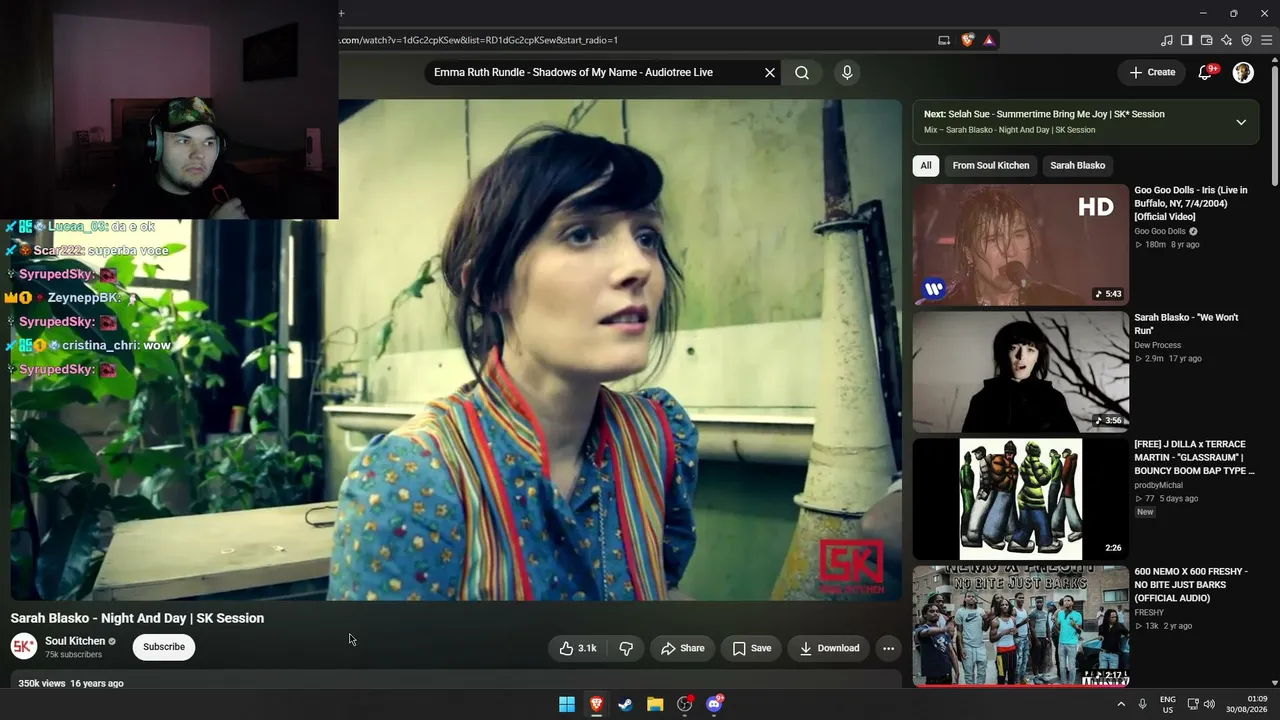Click the Goo Goo Dolls channel name
The image size is (1280, 720).
[x=1160, y=231]
